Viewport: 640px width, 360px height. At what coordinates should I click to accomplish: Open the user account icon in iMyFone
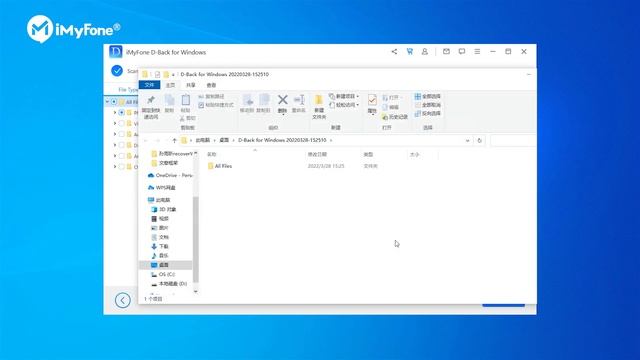[x=424, y=52]
